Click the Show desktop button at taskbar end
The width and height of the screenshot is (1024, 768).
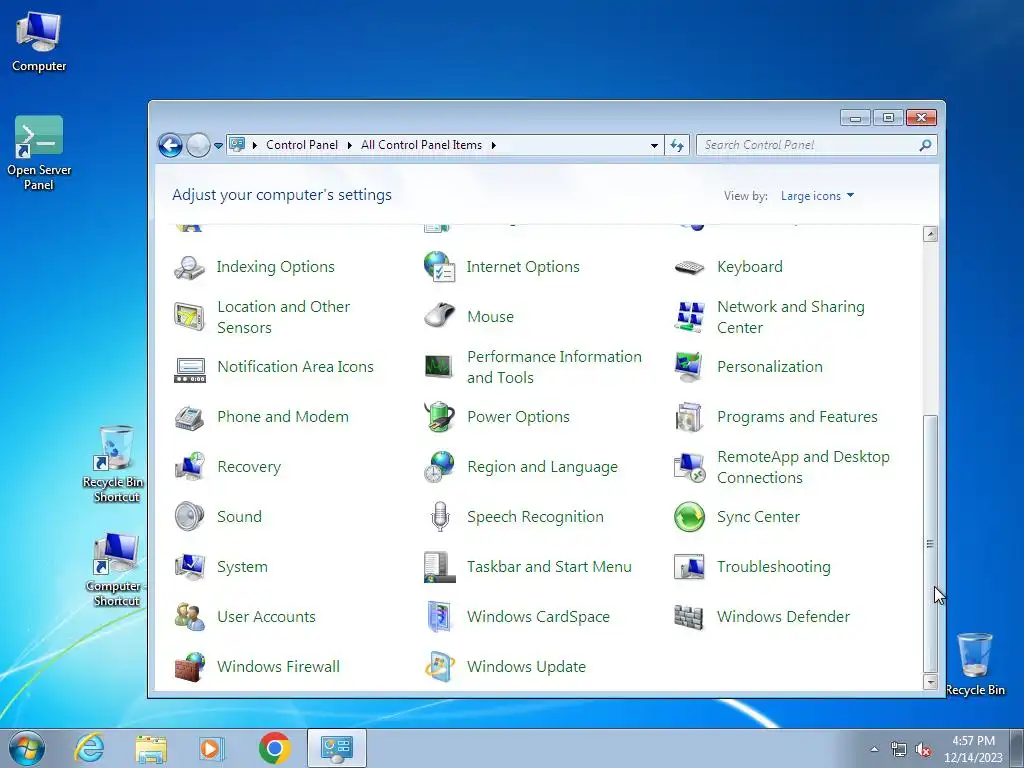point(1017,748)
